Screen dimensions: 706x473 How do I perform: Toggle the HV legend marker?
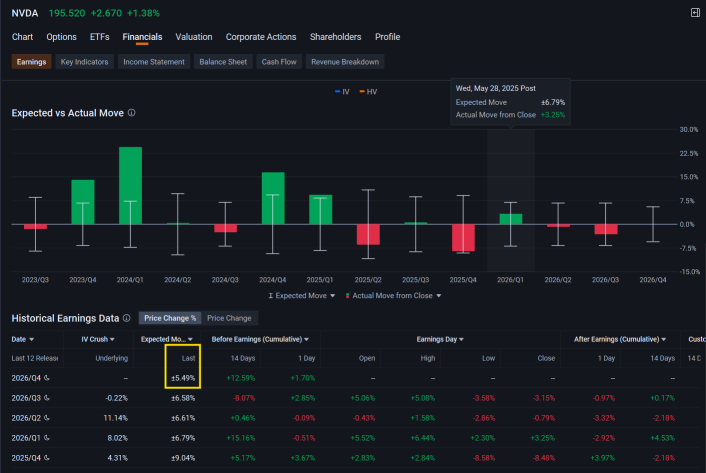tap(362, 92)
